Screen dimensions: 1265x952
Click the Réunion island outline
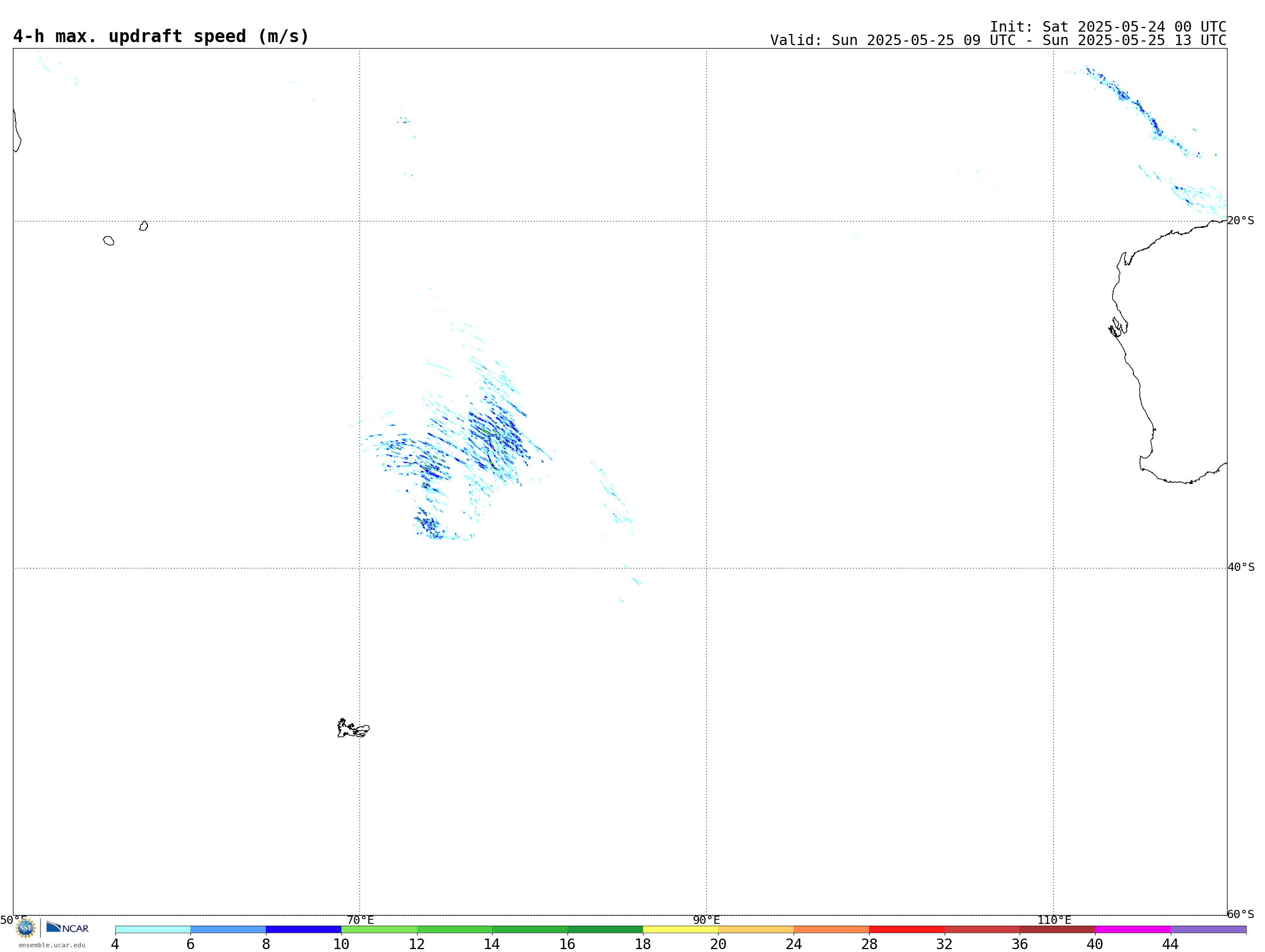click(108, 241)
